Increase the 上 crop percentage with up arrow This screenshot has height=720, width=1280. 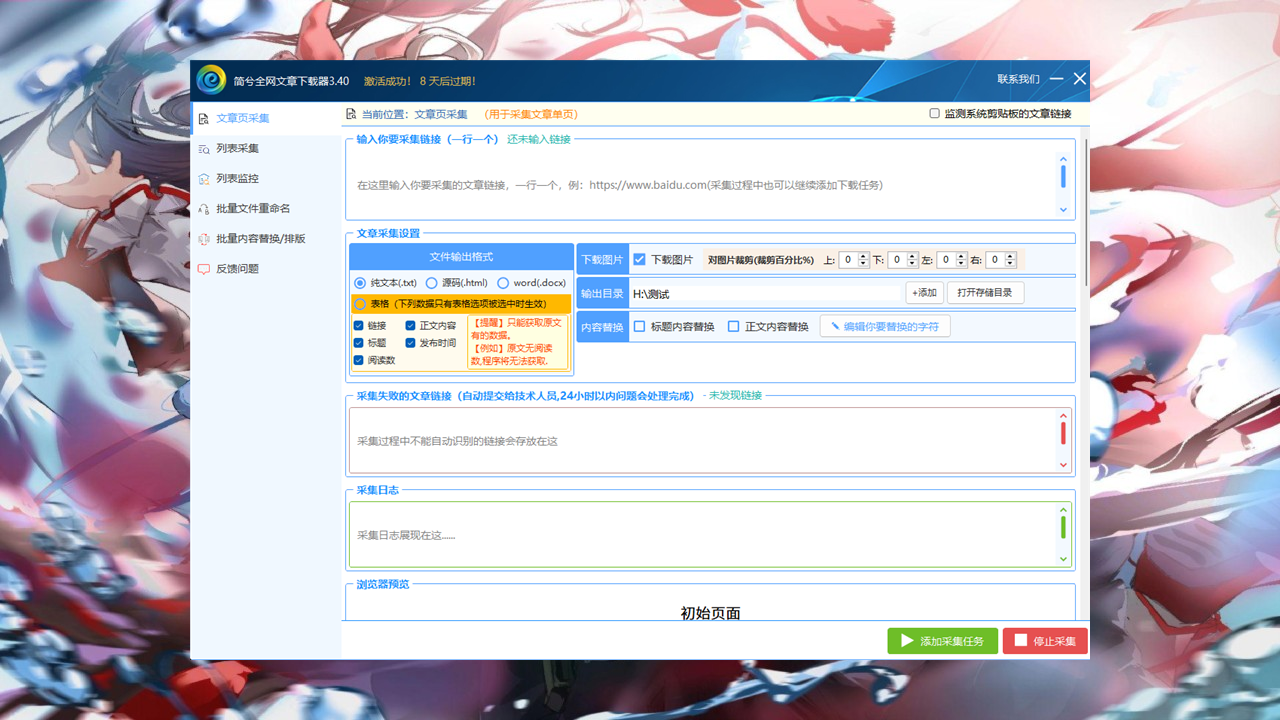click(x=864, y=256)
